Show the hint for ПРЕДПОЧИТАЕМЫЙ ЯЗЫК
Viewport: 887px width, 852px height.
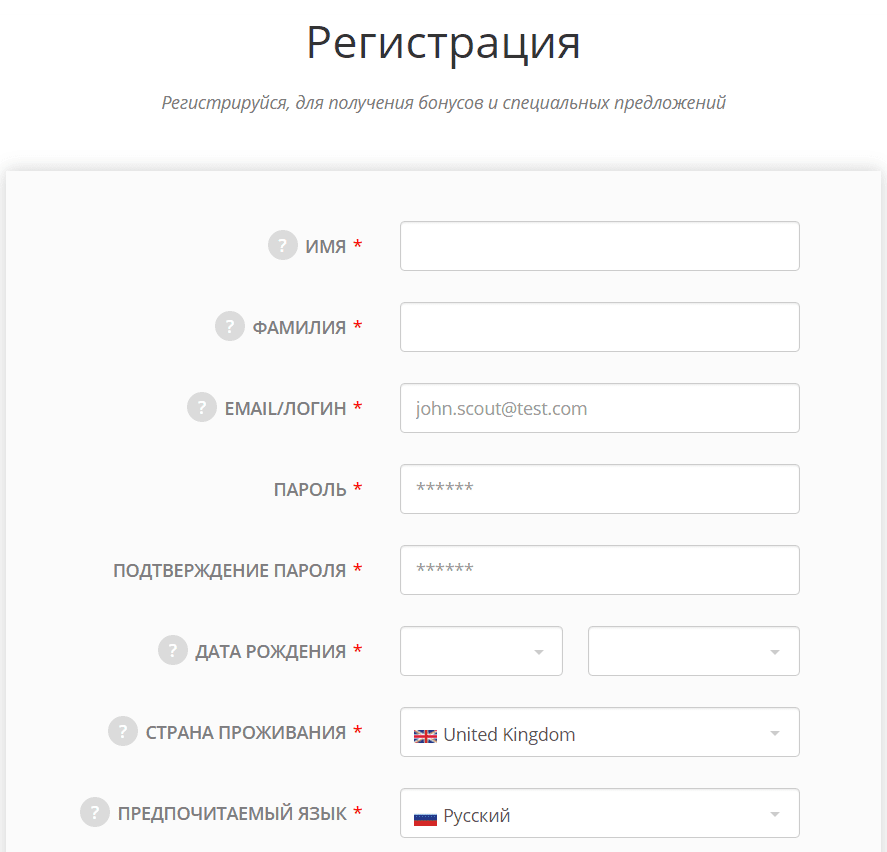(95, 813)
